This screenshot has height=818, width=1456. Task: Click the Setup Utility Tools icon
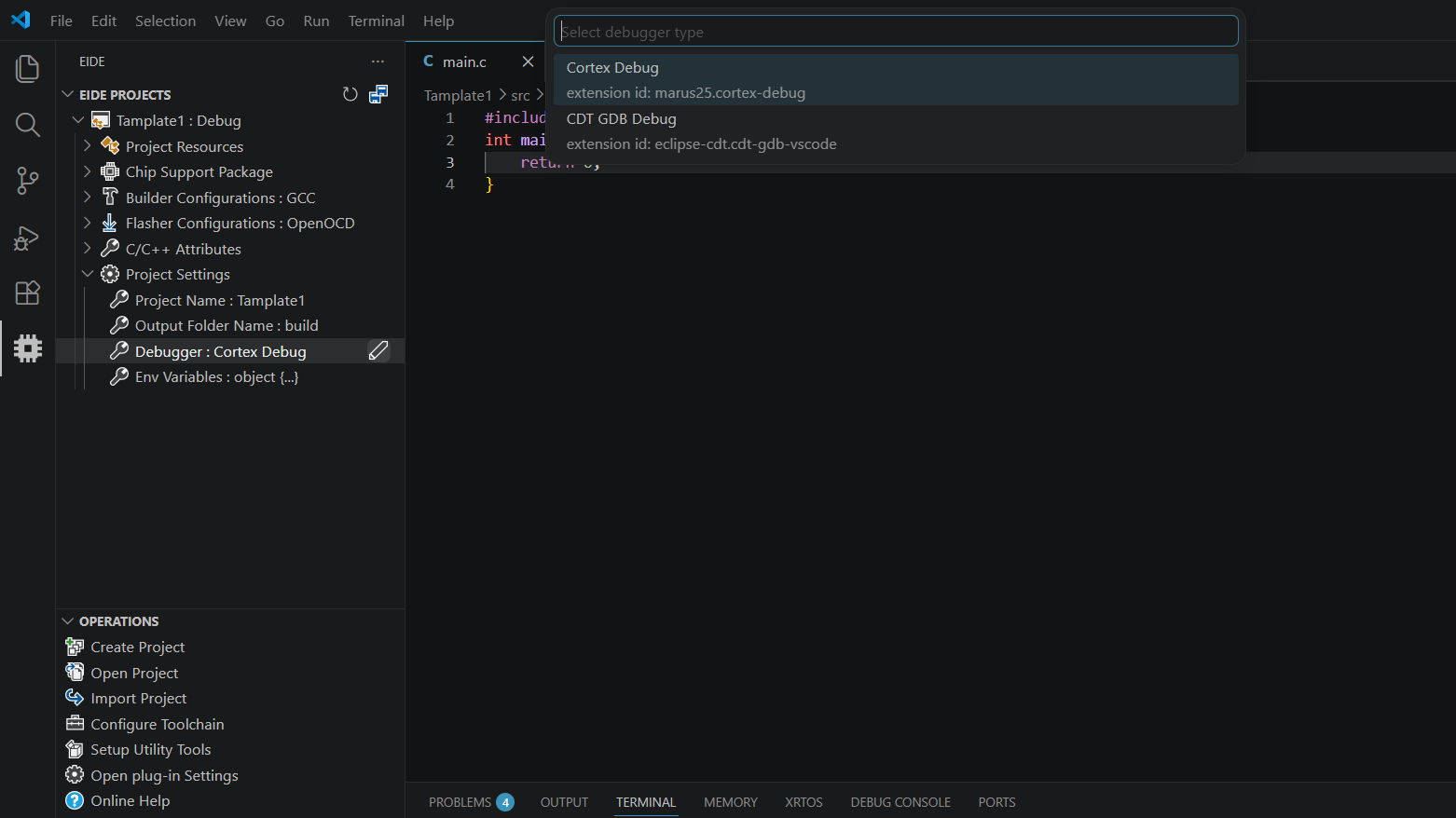75,749
